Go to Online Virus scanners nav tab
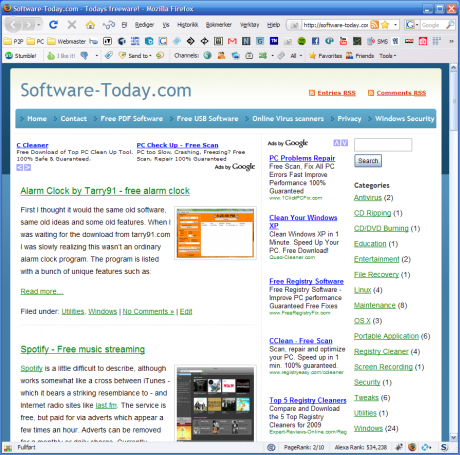The image size is (460, 455). 288,119
